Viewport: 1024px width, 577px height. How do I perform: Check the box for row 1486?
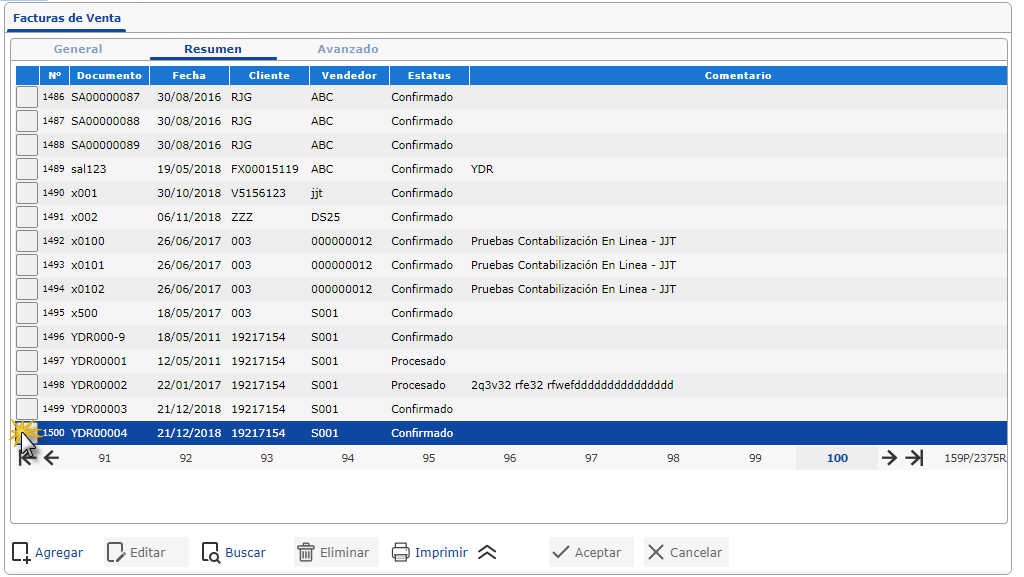click(x=27, y=97)
